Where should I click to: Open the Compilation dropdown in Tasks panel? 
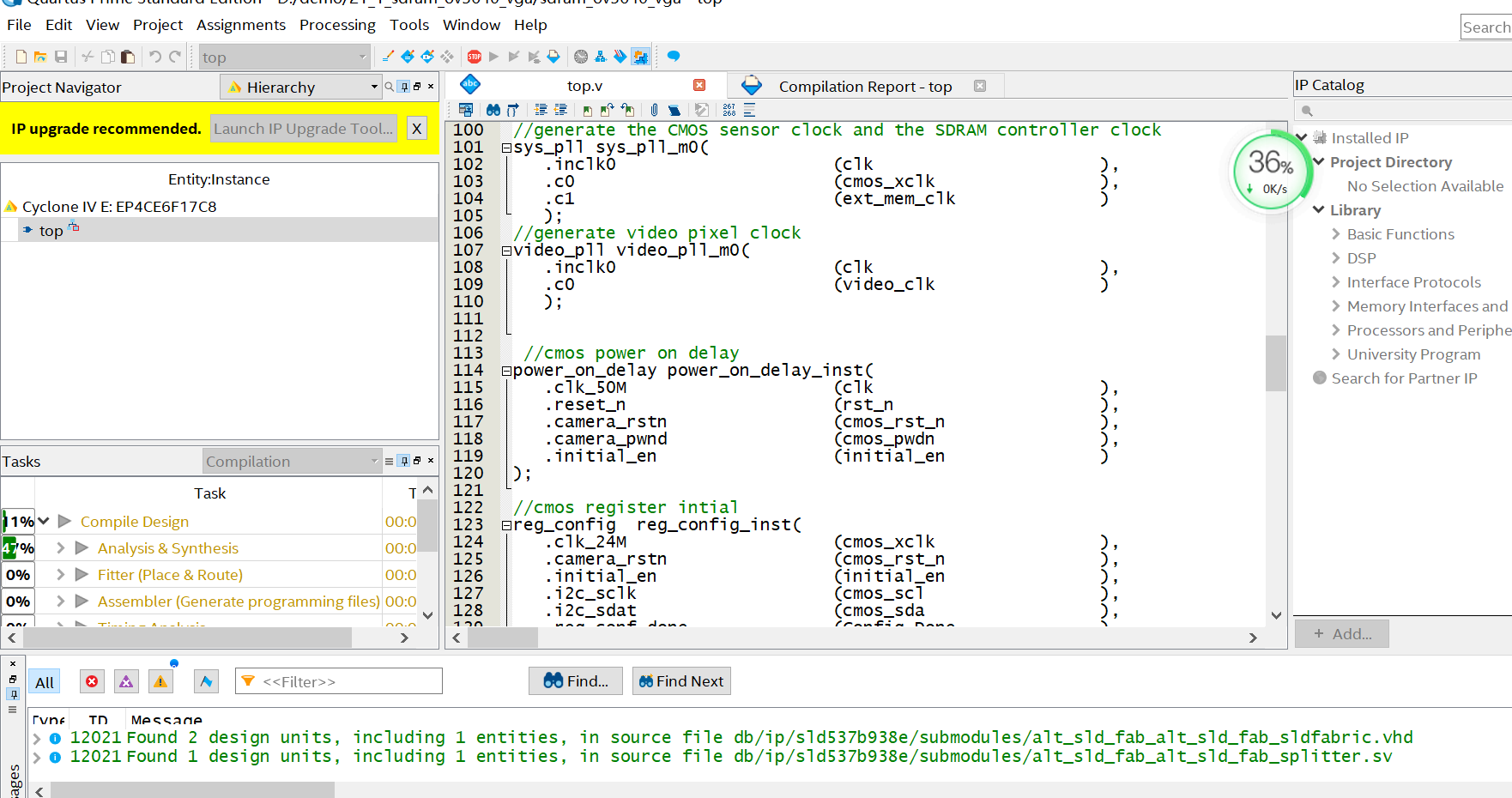coord(292,461)
